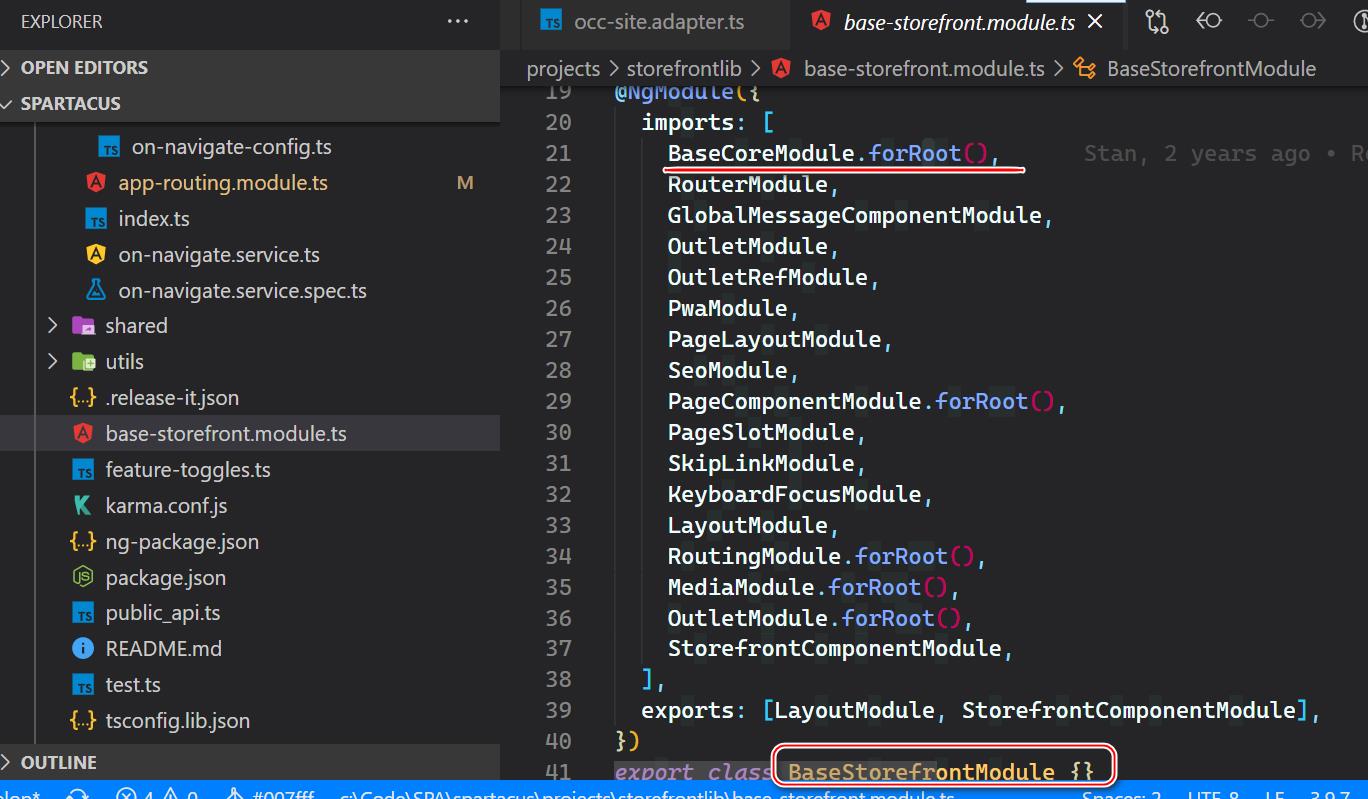
Task: Click SeoModule in the editor
Action: point(727,370)
